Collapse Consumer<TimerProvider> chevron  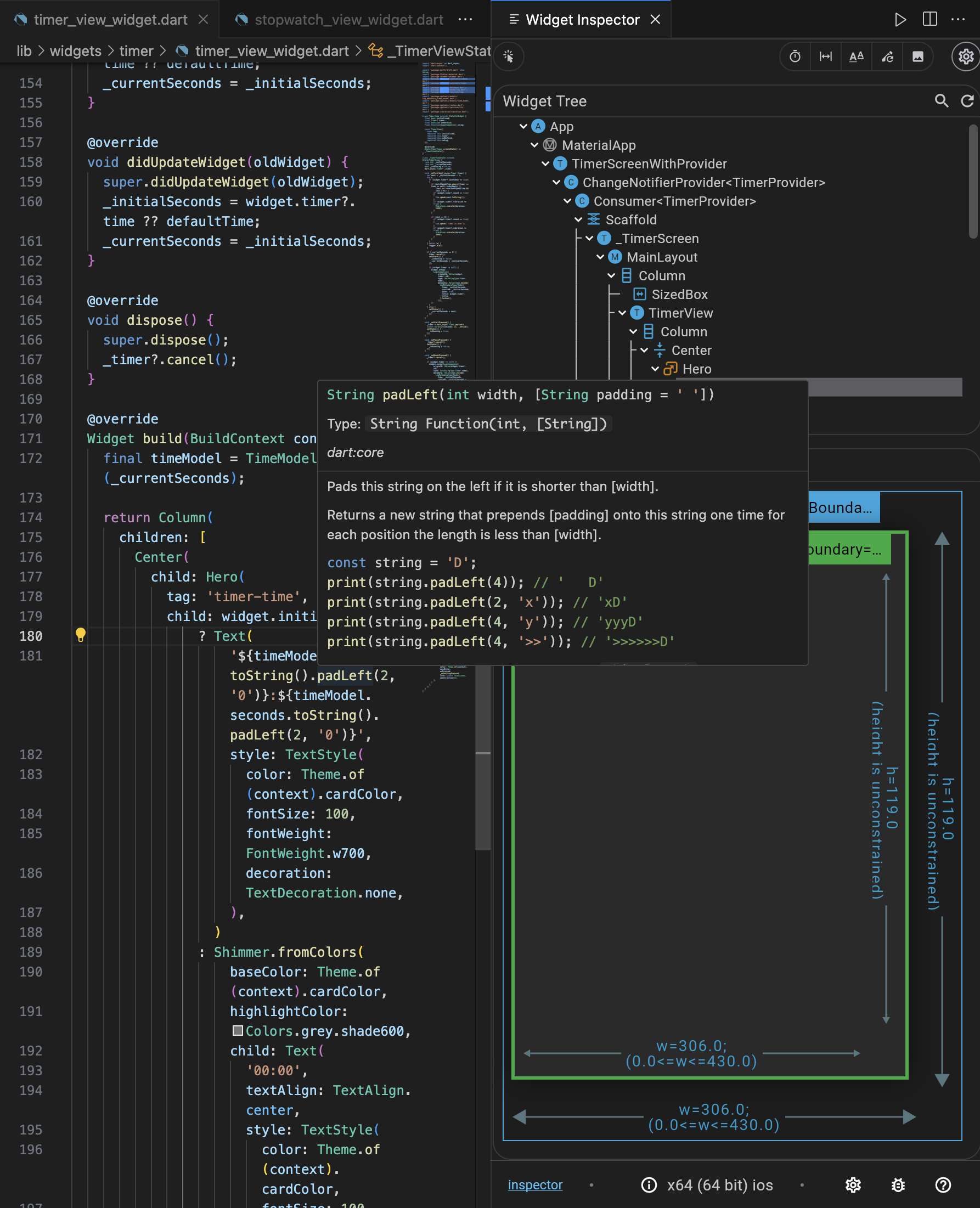coord(567,201)
